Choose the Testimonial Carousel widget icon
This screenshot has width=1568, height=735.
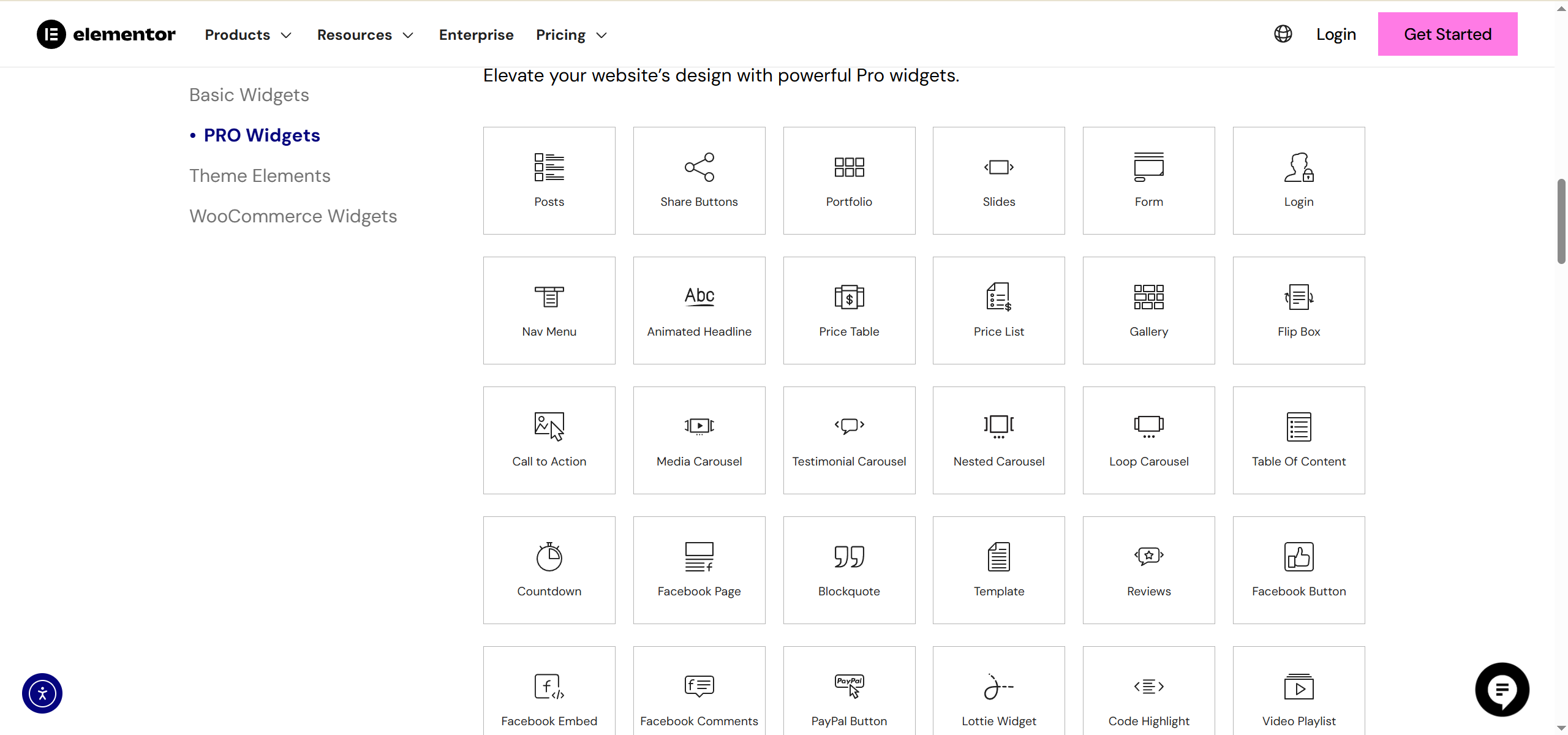849,426
